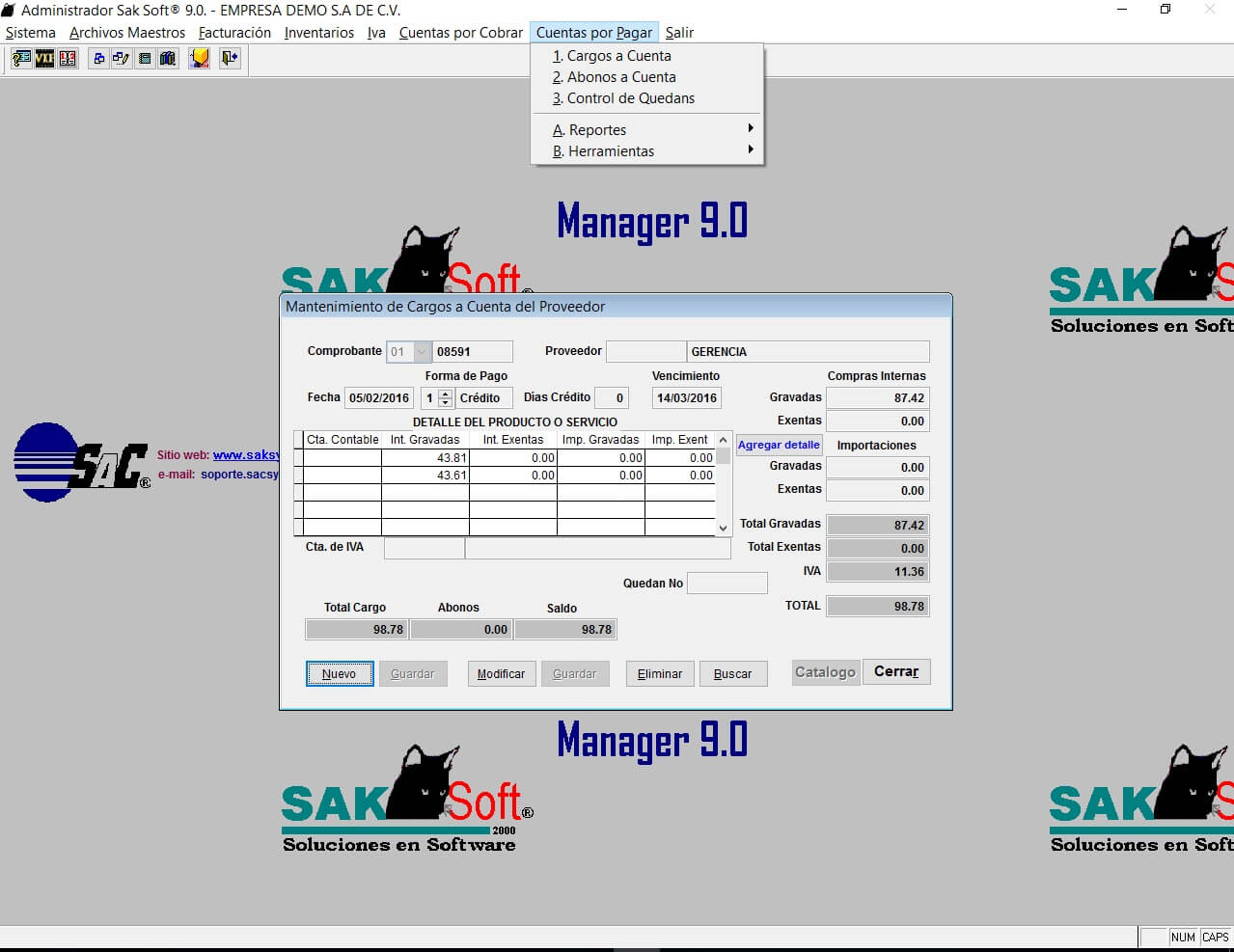Viewport: 1234px width, 952px height.
Task: Click the Comprobante number field 08591
Action: pyautogui.click(x=473, y=352)
